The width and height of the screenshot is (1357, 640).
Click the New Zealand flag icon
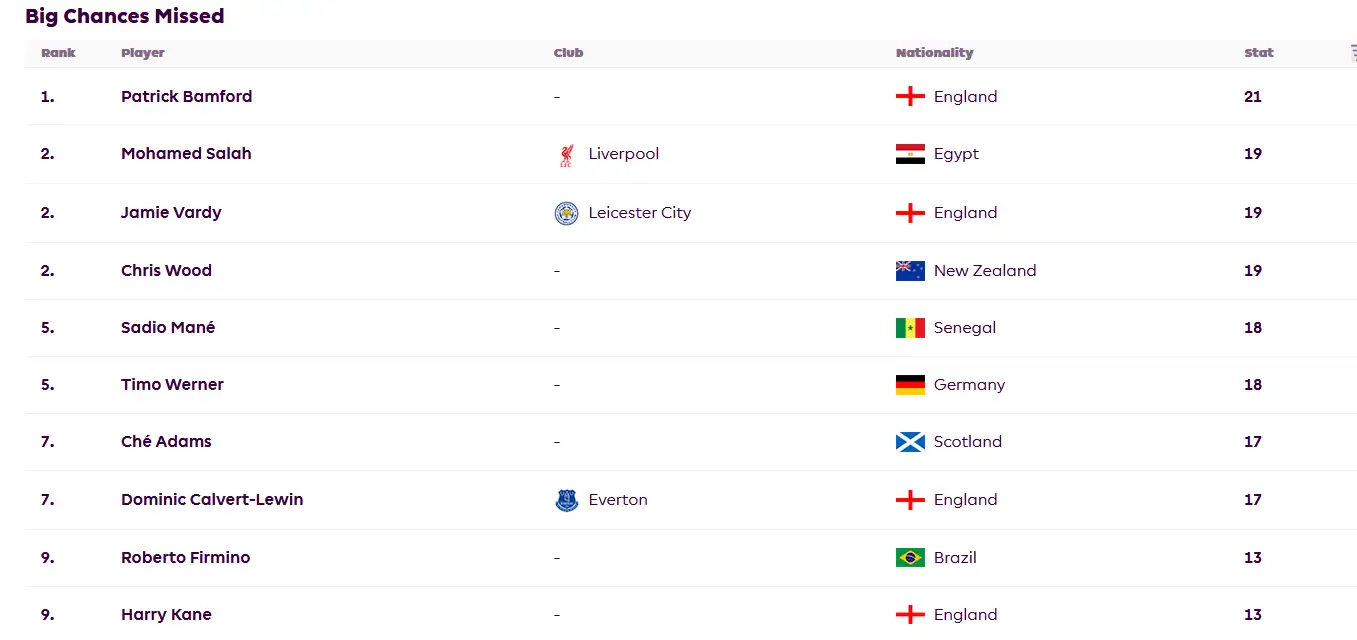(910, 271)
